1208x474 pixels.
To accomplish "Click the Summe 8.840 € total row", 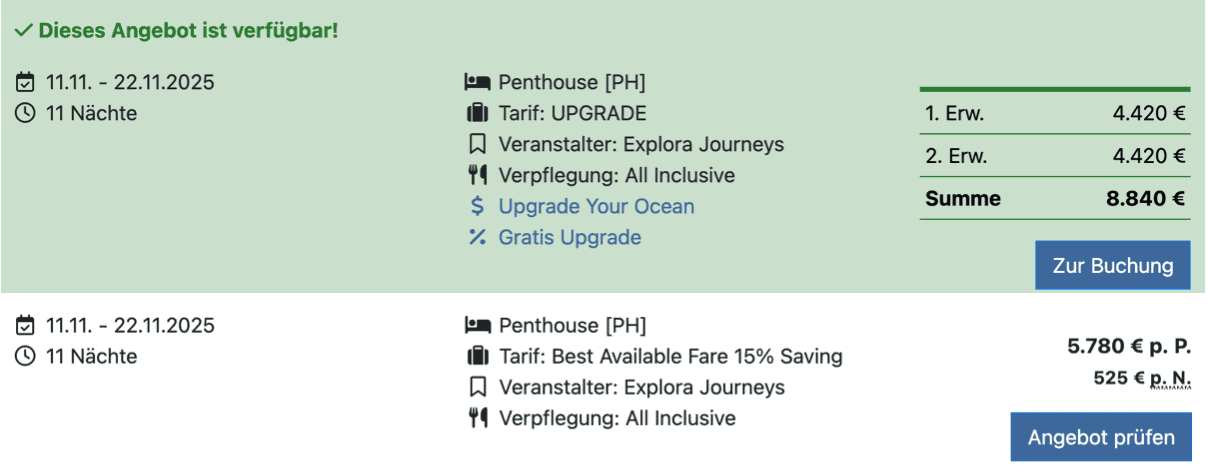I will point(1055,198).
